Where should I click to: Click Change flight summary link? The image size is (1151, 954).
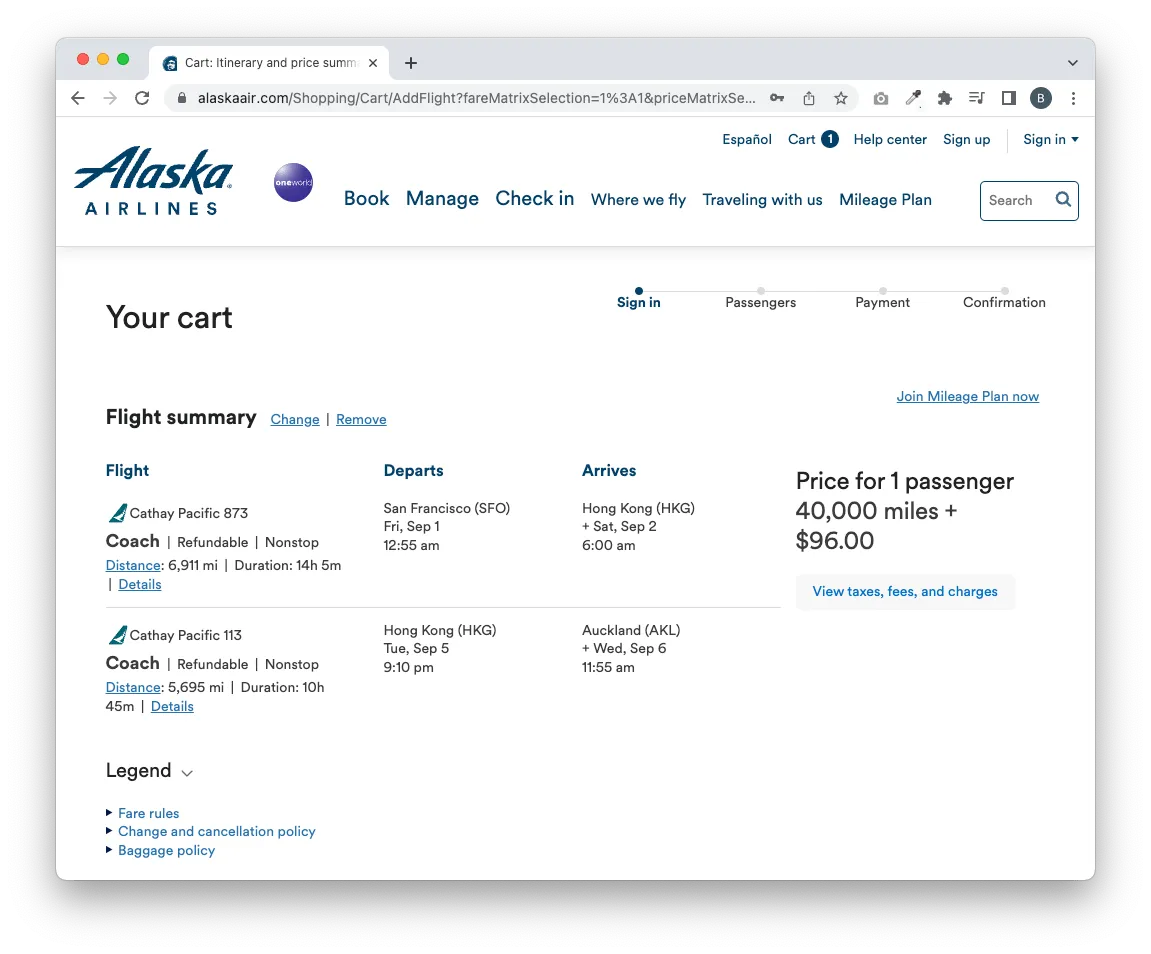295,420
